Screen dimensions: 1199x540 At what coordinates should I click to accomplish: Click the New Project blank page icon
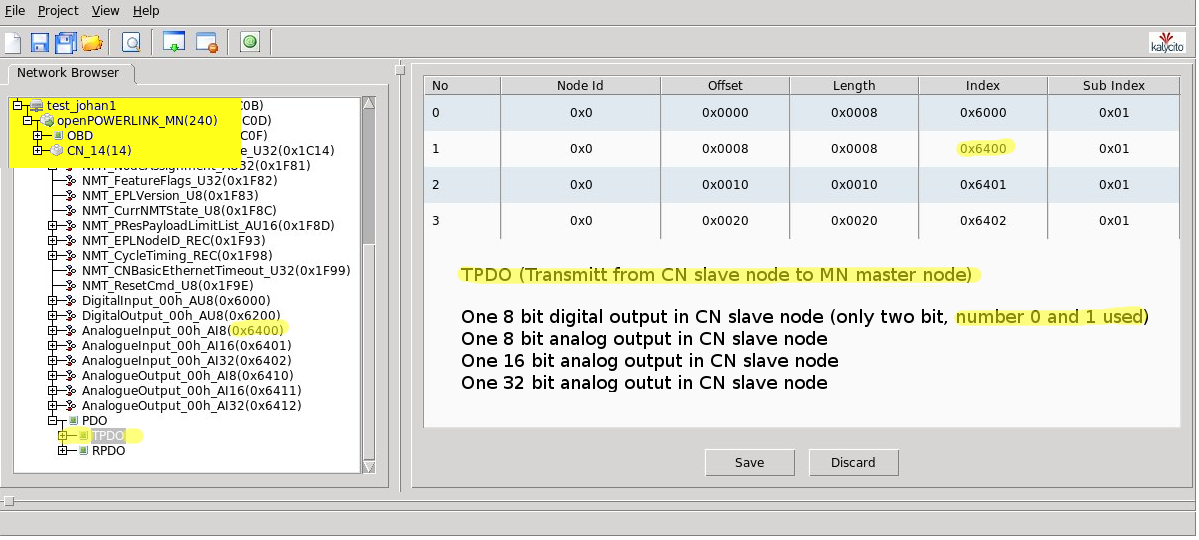(x=12, y=43)
